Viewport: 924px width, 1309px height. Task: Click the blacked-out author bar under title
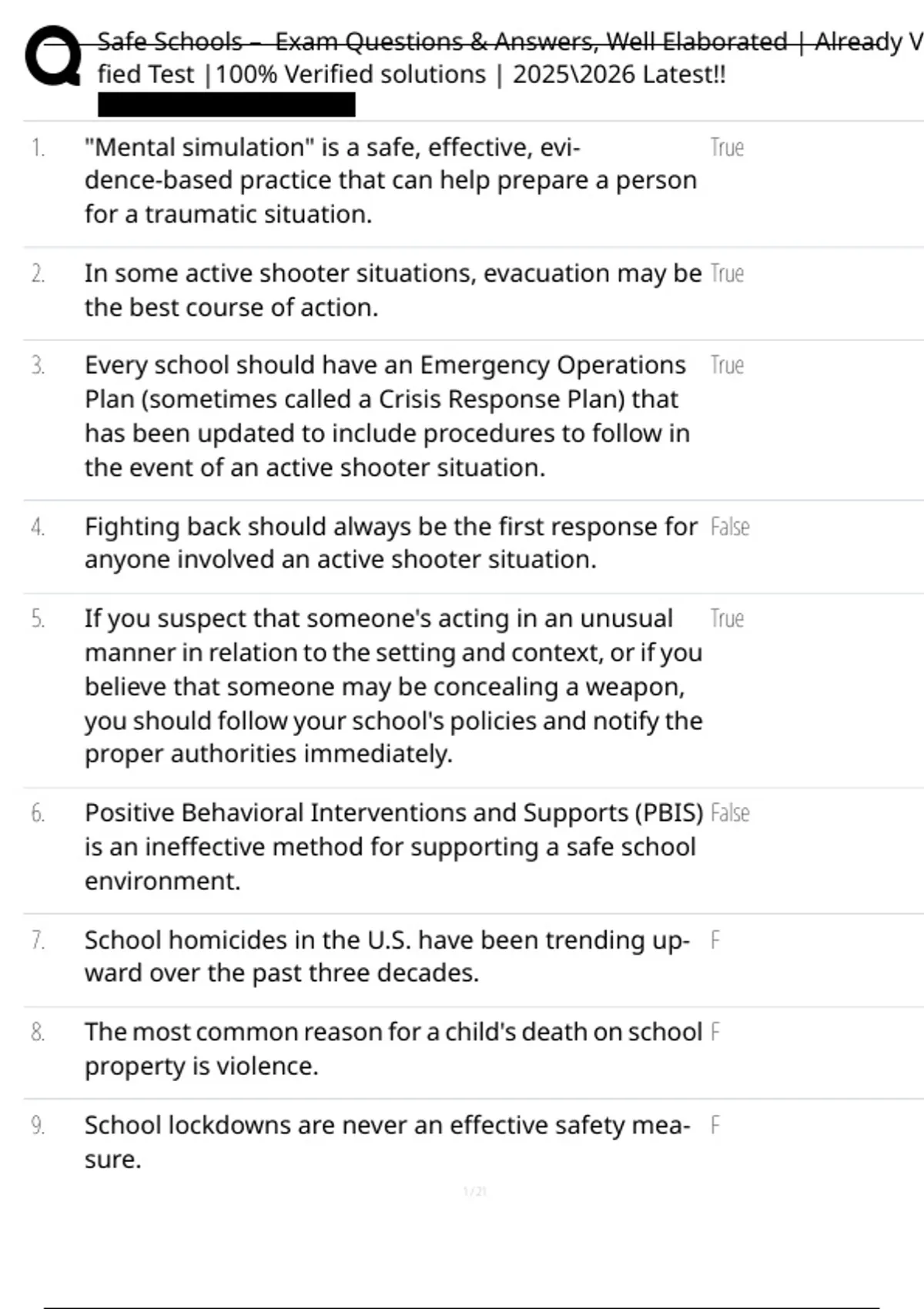[x=226, y=105]
